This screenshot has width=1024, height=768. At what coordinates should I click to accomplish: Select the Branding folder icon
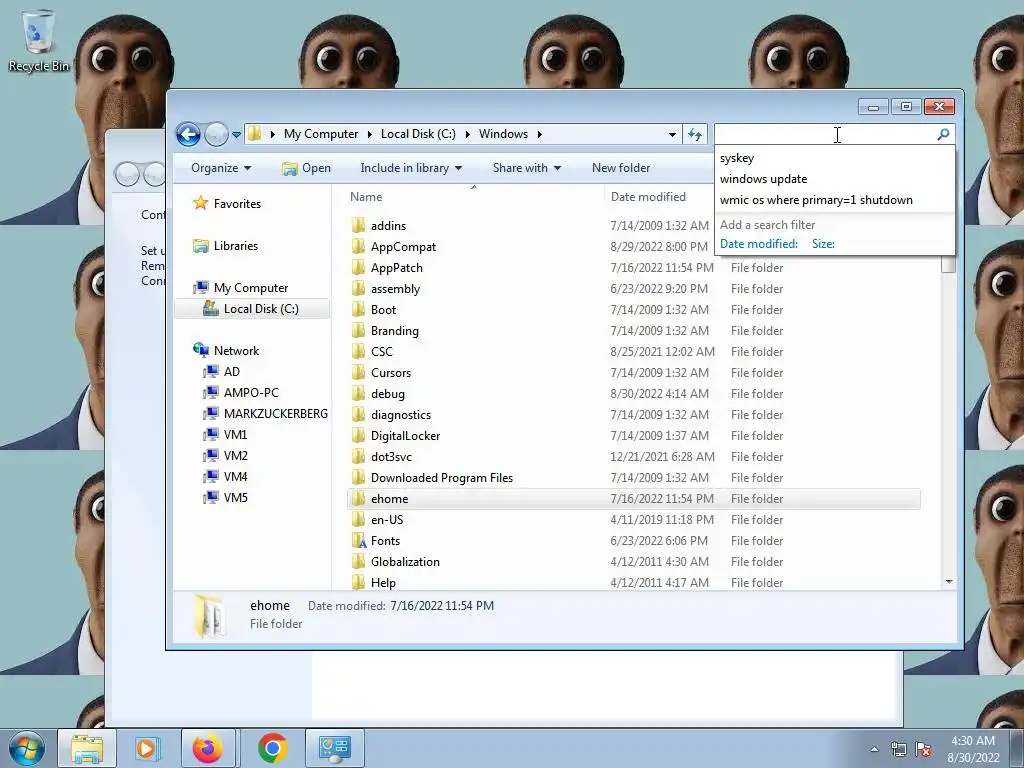pos(358,330)
